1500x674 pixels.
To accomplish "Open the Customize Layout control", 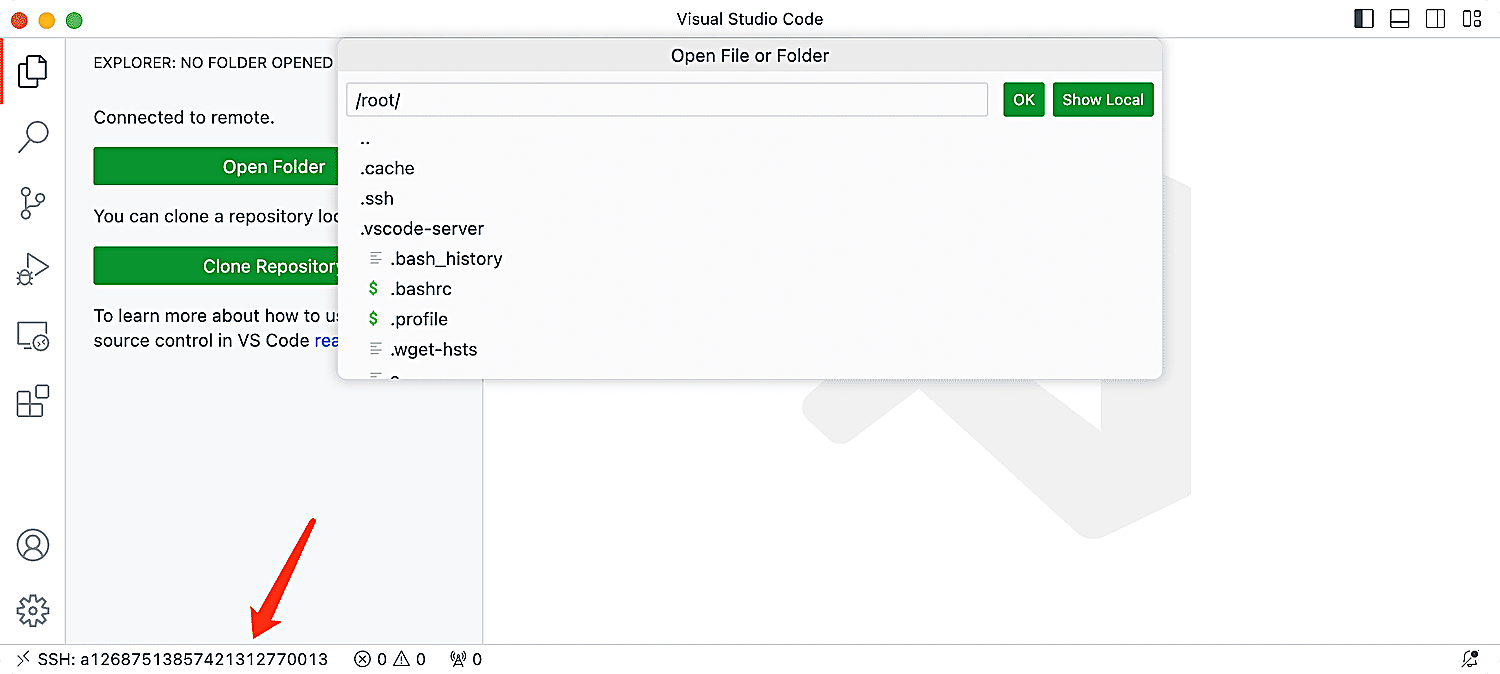I will 1472,19.
